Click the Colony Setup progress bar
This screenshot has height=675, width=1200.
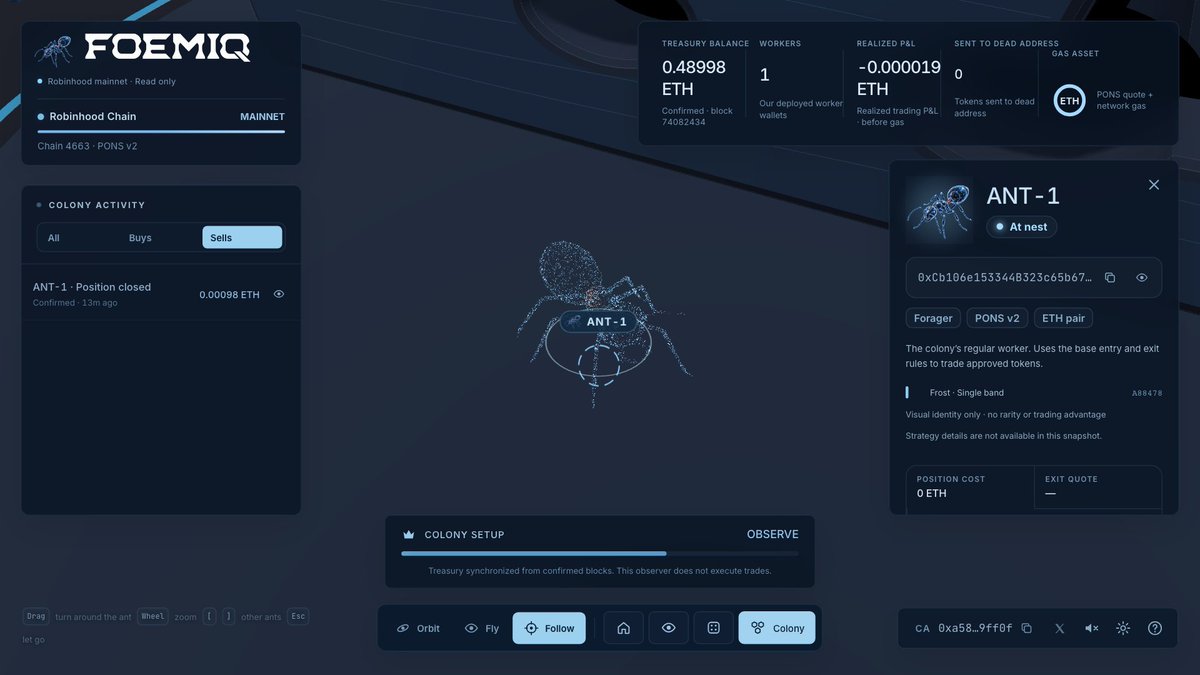point(600,553)
